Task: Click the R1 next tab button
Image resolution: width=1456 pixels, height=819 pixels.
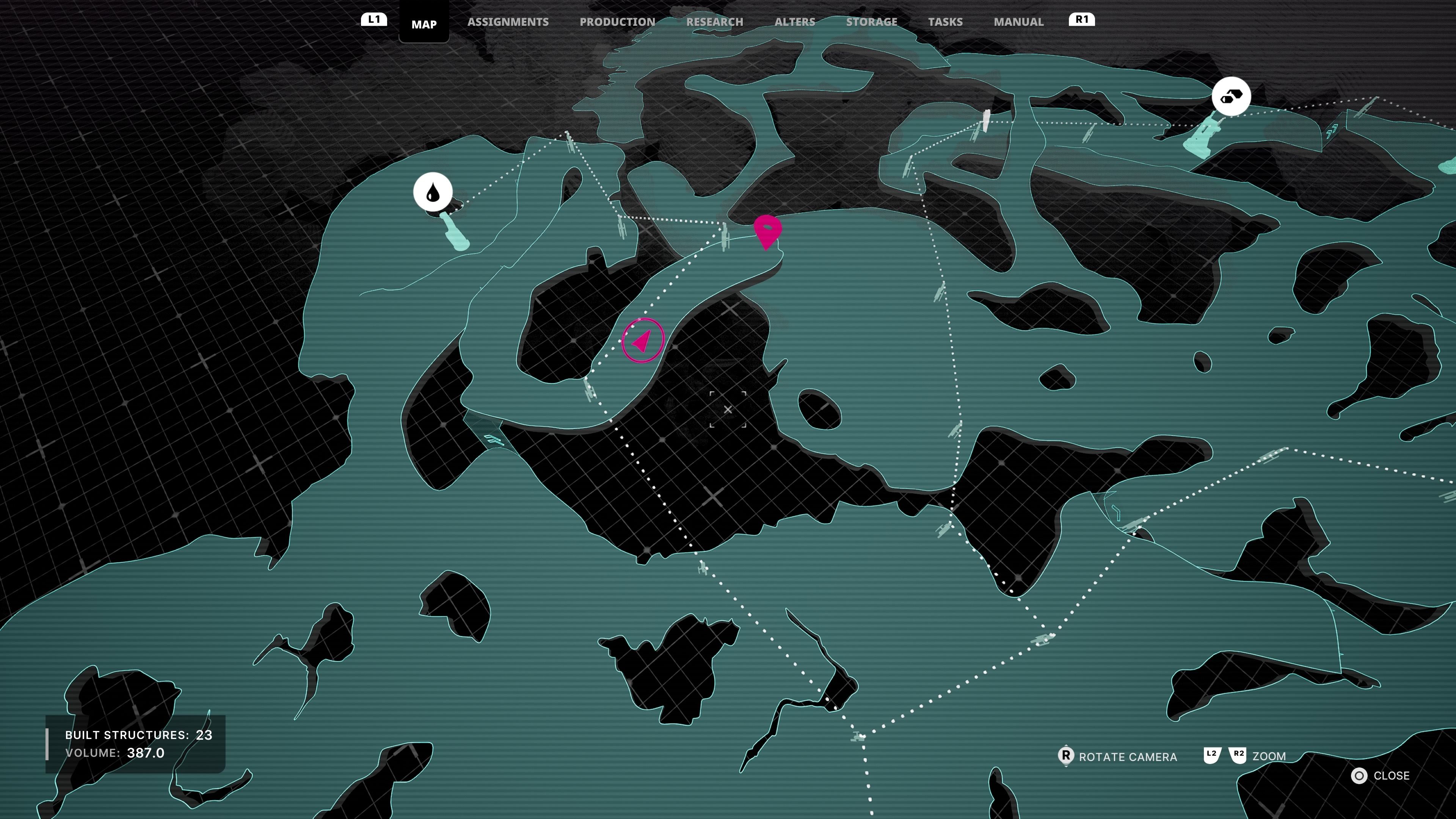Action: 1081,20
